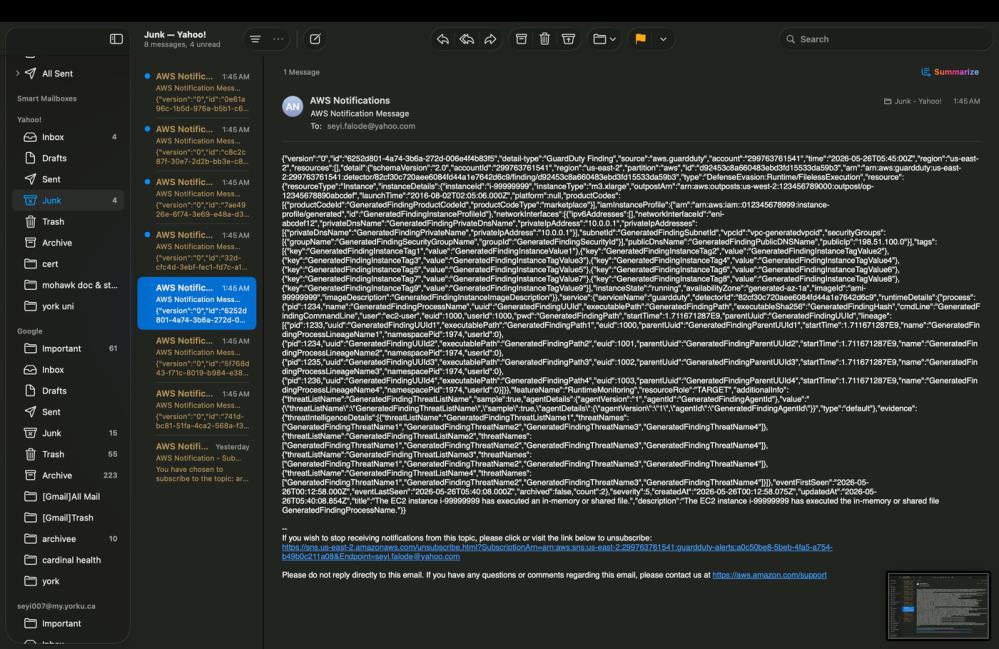Open All Sent mailbox
999x649 pixels.
57,73
